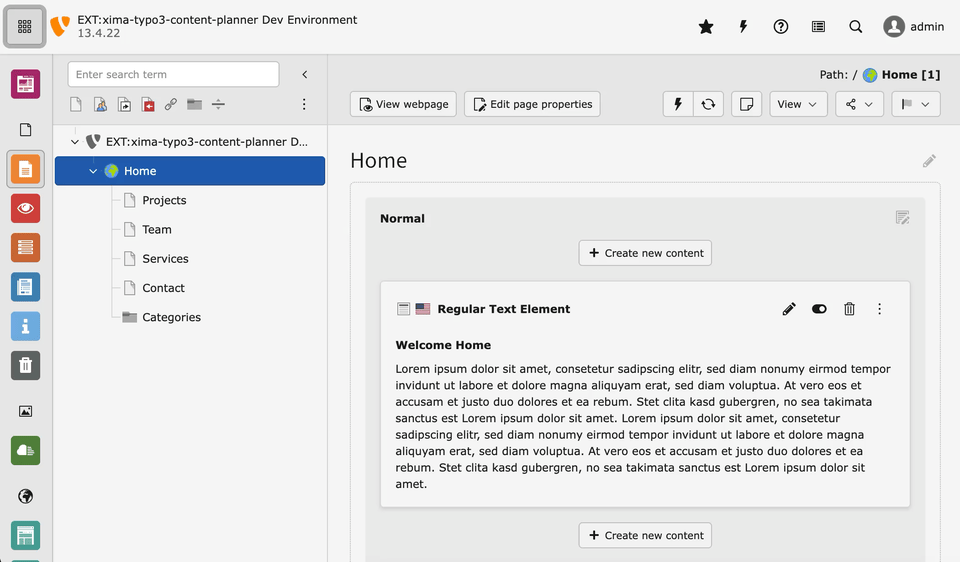Collapse the root site tree node
The height and width of the screenshot is (562, 960).
point(75,142)
